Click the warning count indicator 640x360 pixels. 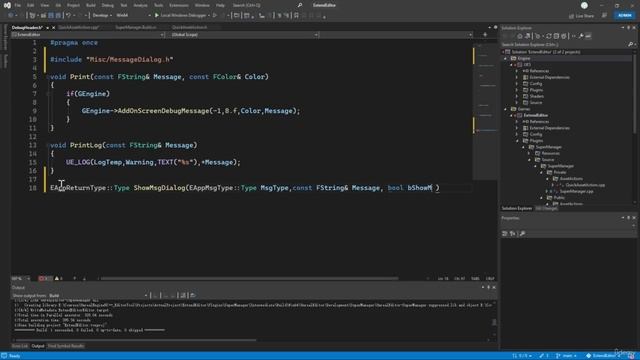point(58,279)
